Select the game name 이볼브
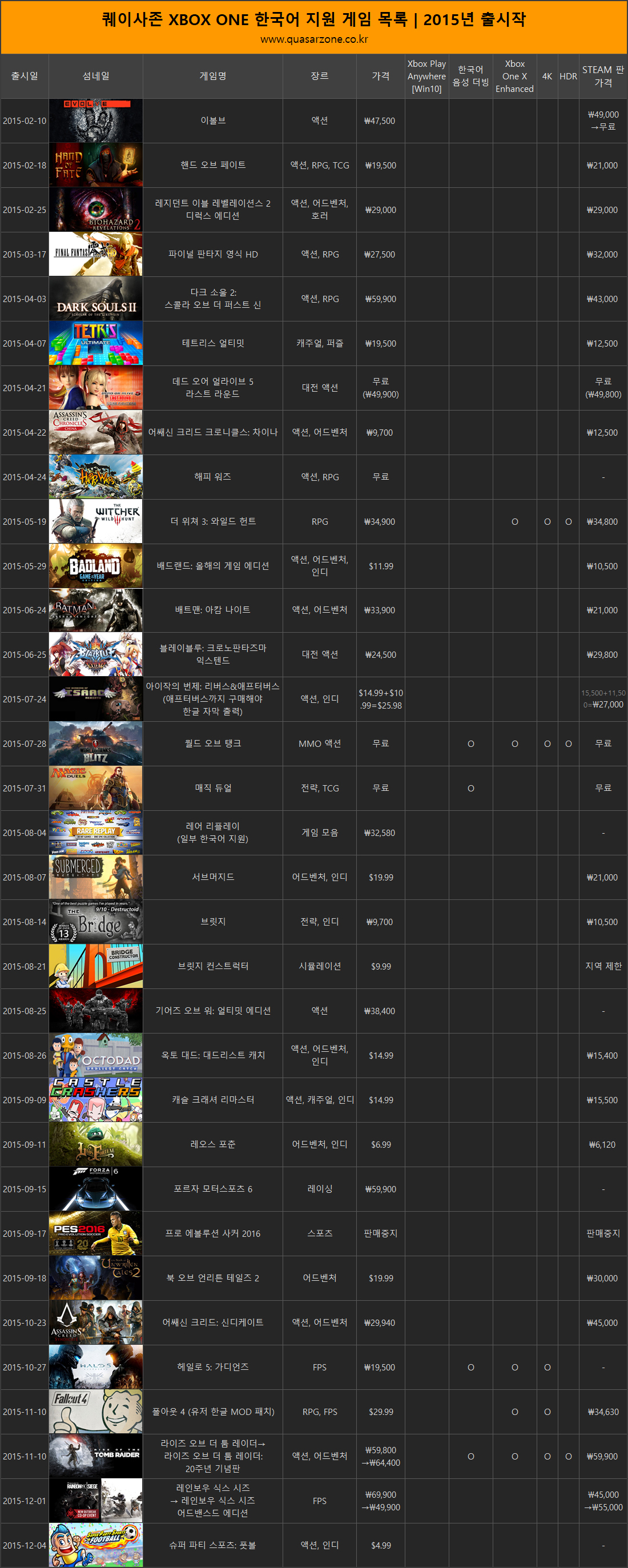The width and height of the screenshot is (628, 1568). coord(213,120)
